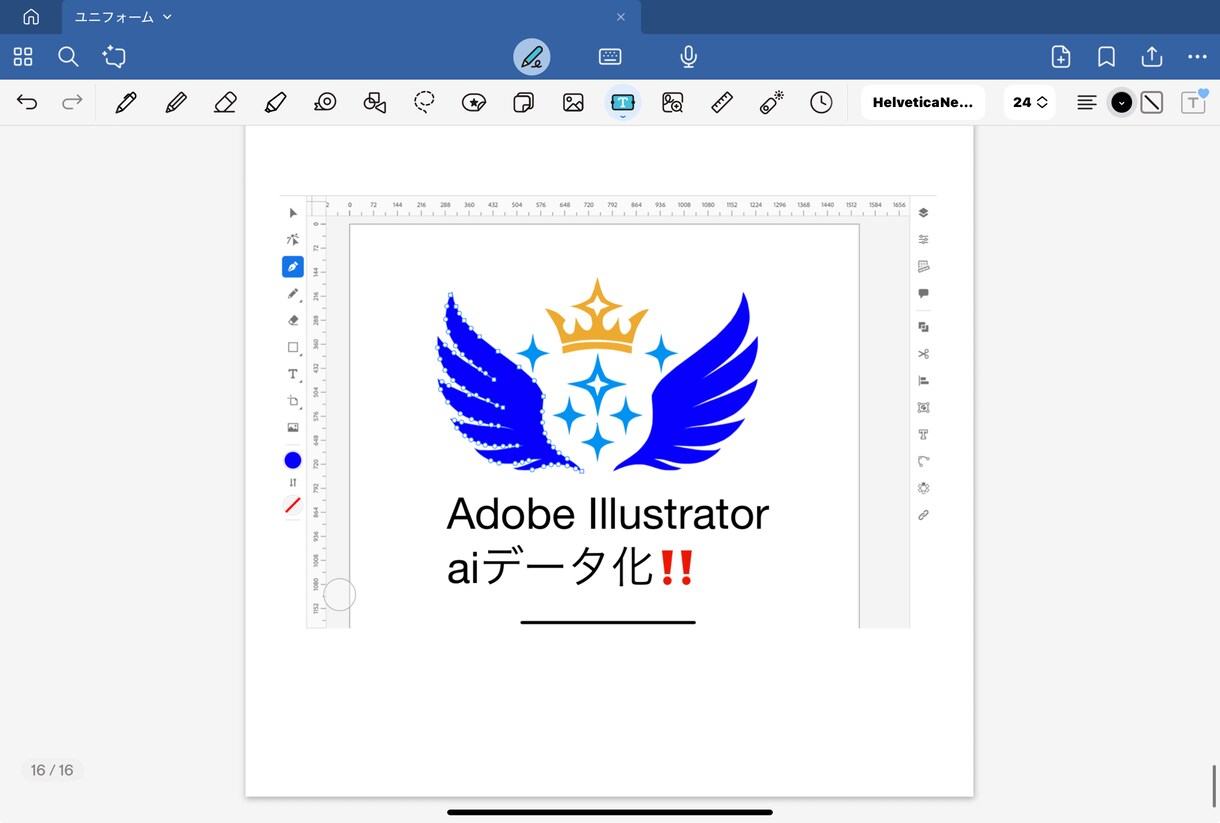The image size is (1220, 823).
Task: Select the tape tool
Action: tap(325, 102)
